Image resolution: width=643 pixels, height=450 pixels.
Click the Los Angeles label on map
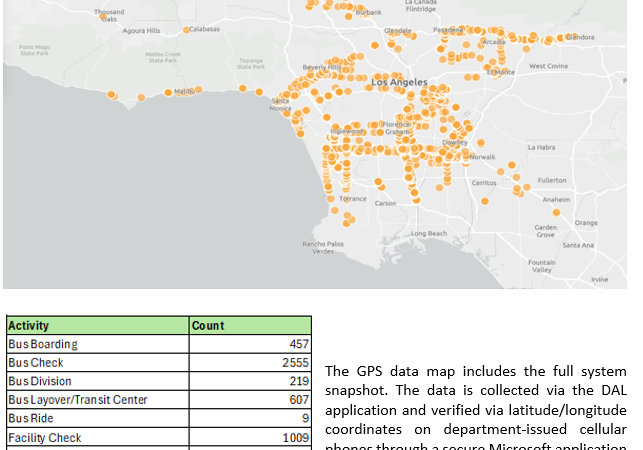pos(399,82)
